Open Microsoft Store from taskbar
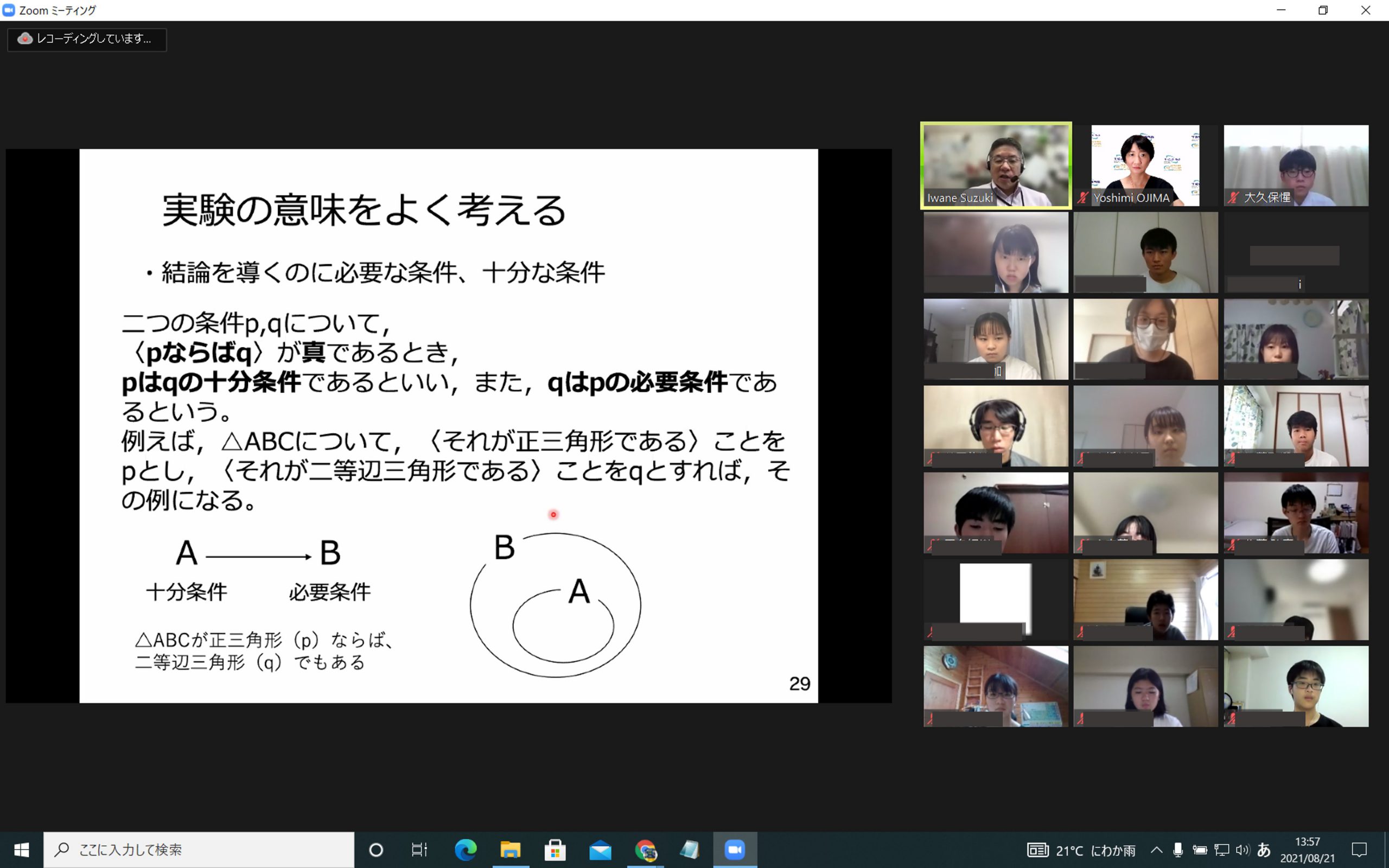Screen dimensions: 1389x868 pos(555,850)
